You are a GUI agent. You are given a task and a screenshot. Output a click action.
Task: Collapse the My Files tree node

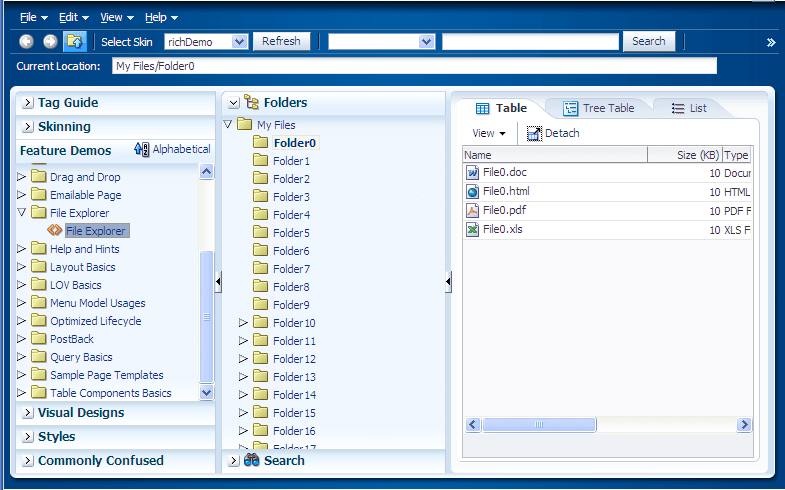(x=228, y=124)
